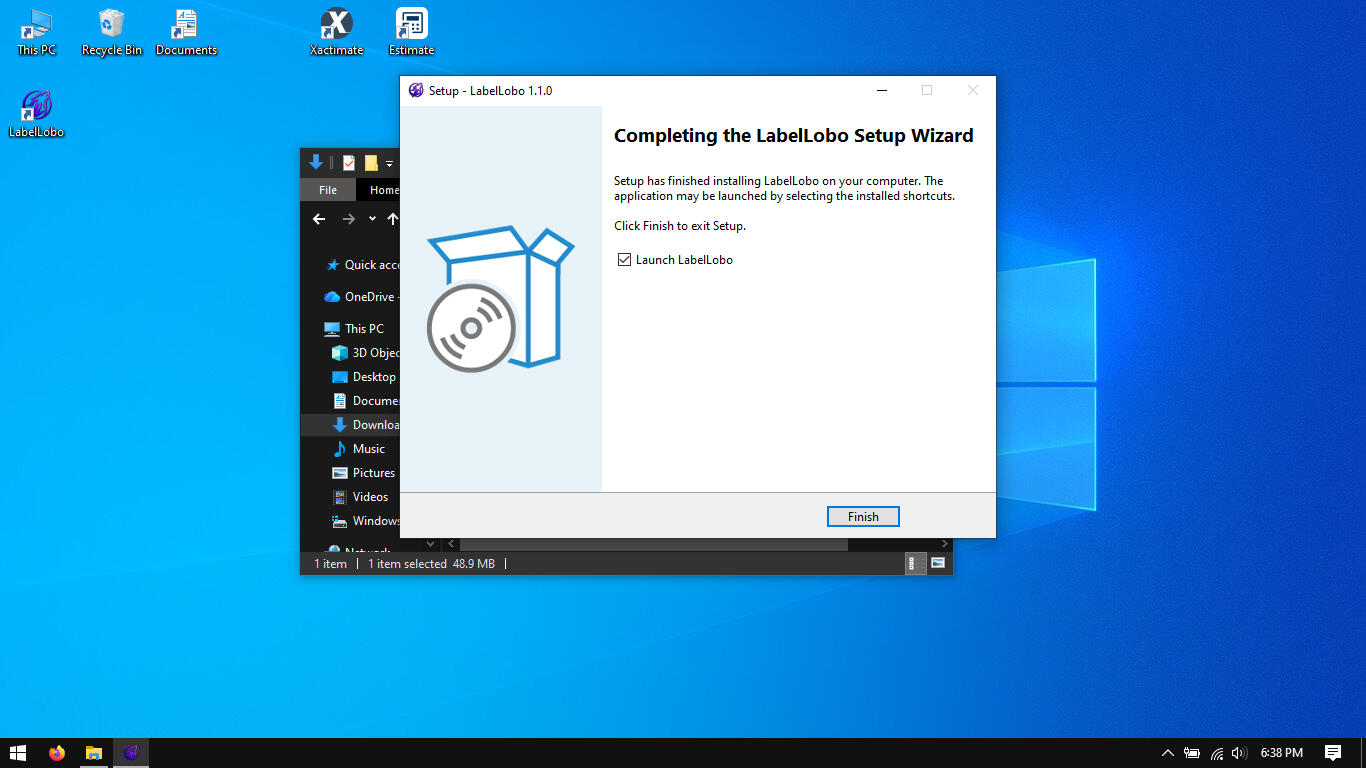
Task: Click the Finish button
Action: pos(863,517)
